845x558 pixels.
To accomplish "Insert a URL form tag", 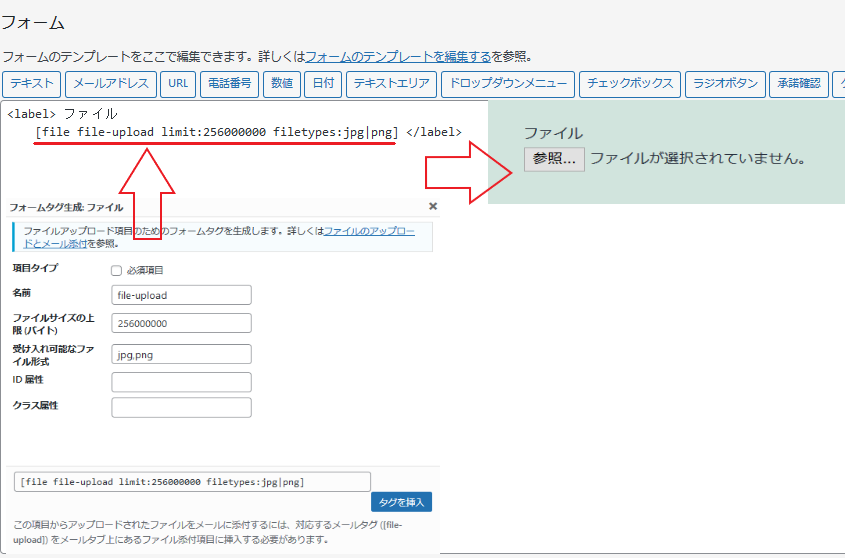I will 178,84.
